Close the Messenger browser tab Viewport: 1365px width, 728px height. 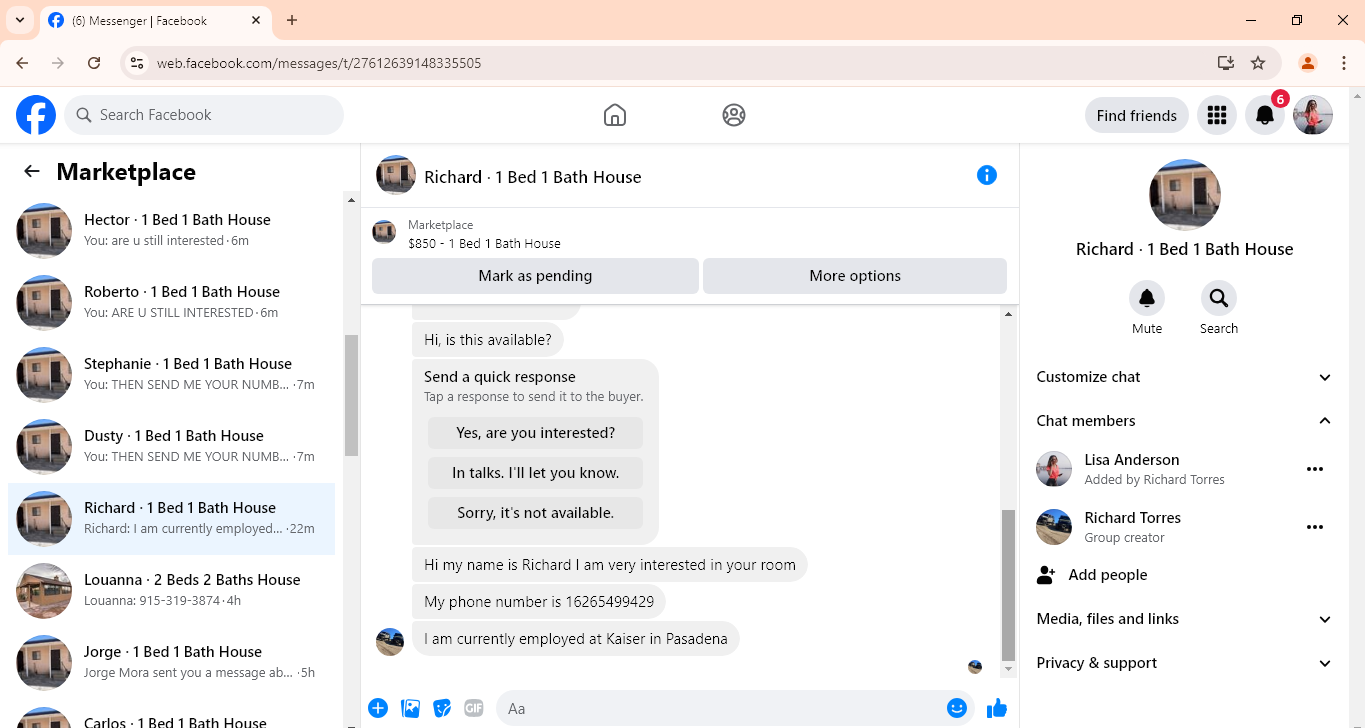pos(256,20)
